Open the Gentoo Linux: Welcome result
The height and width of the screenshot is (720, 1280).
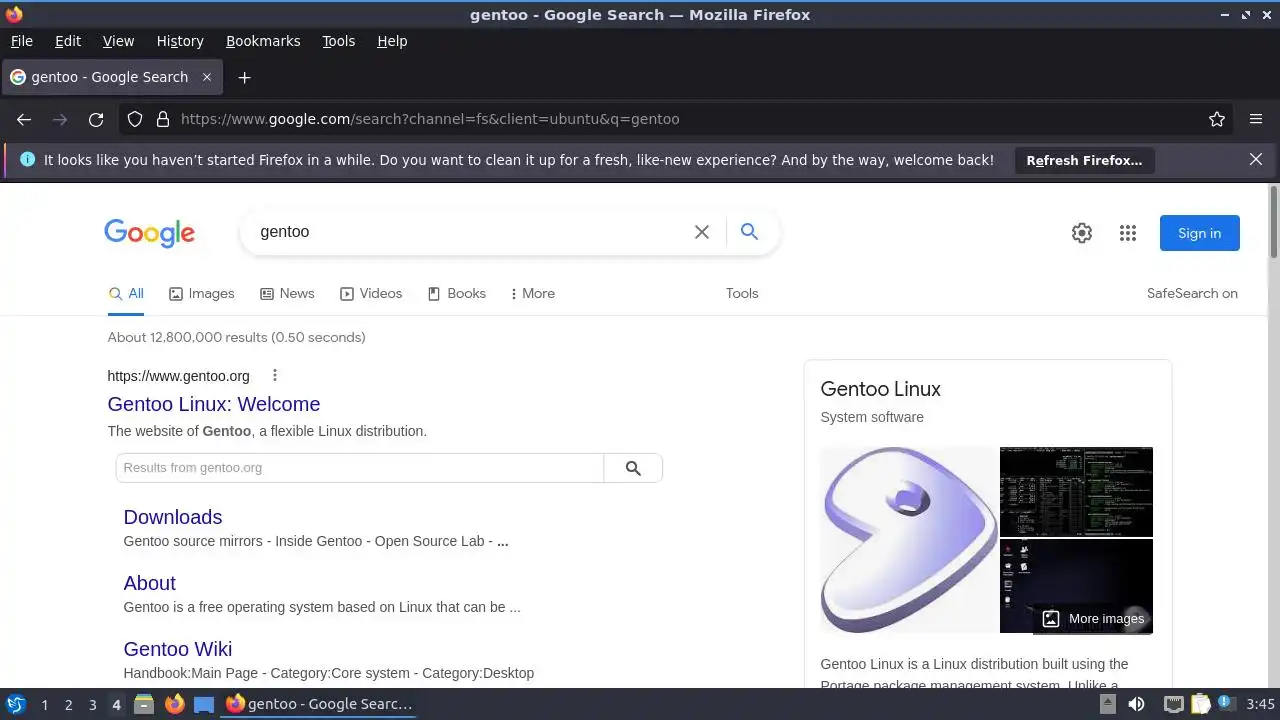tap(214, 404)
